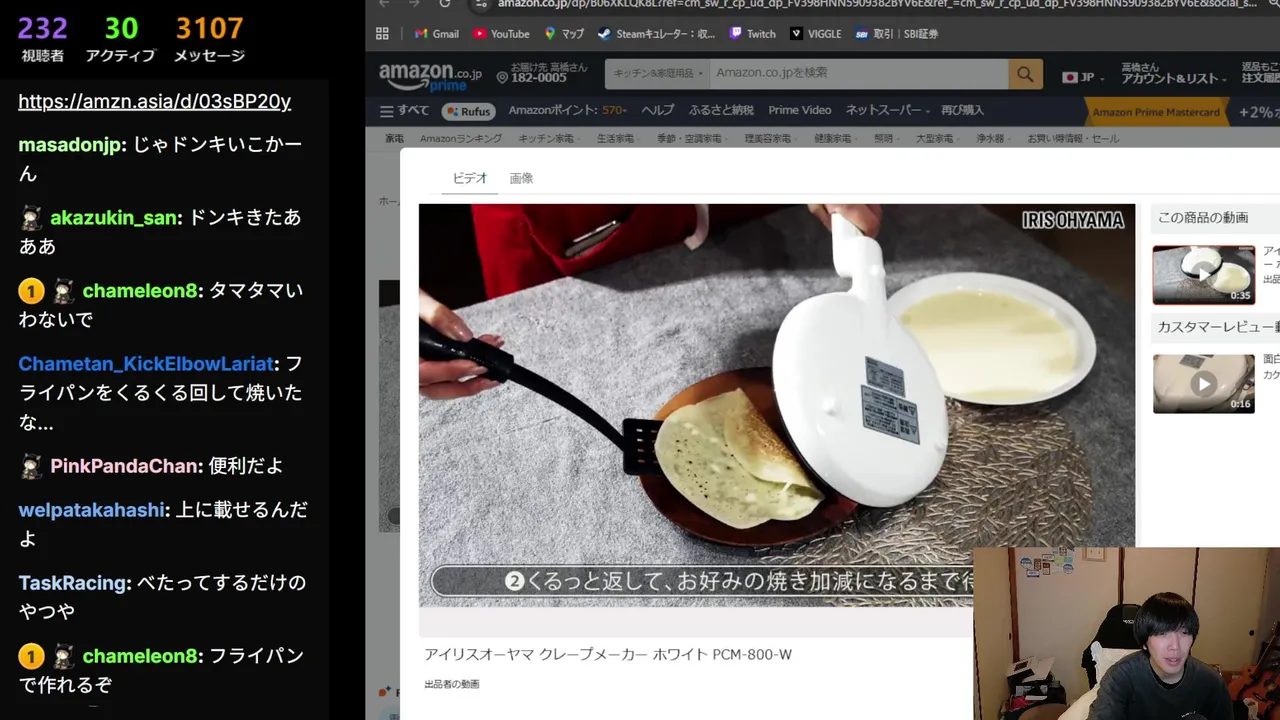Open アカウント&リスト menu

(1173, 73)
